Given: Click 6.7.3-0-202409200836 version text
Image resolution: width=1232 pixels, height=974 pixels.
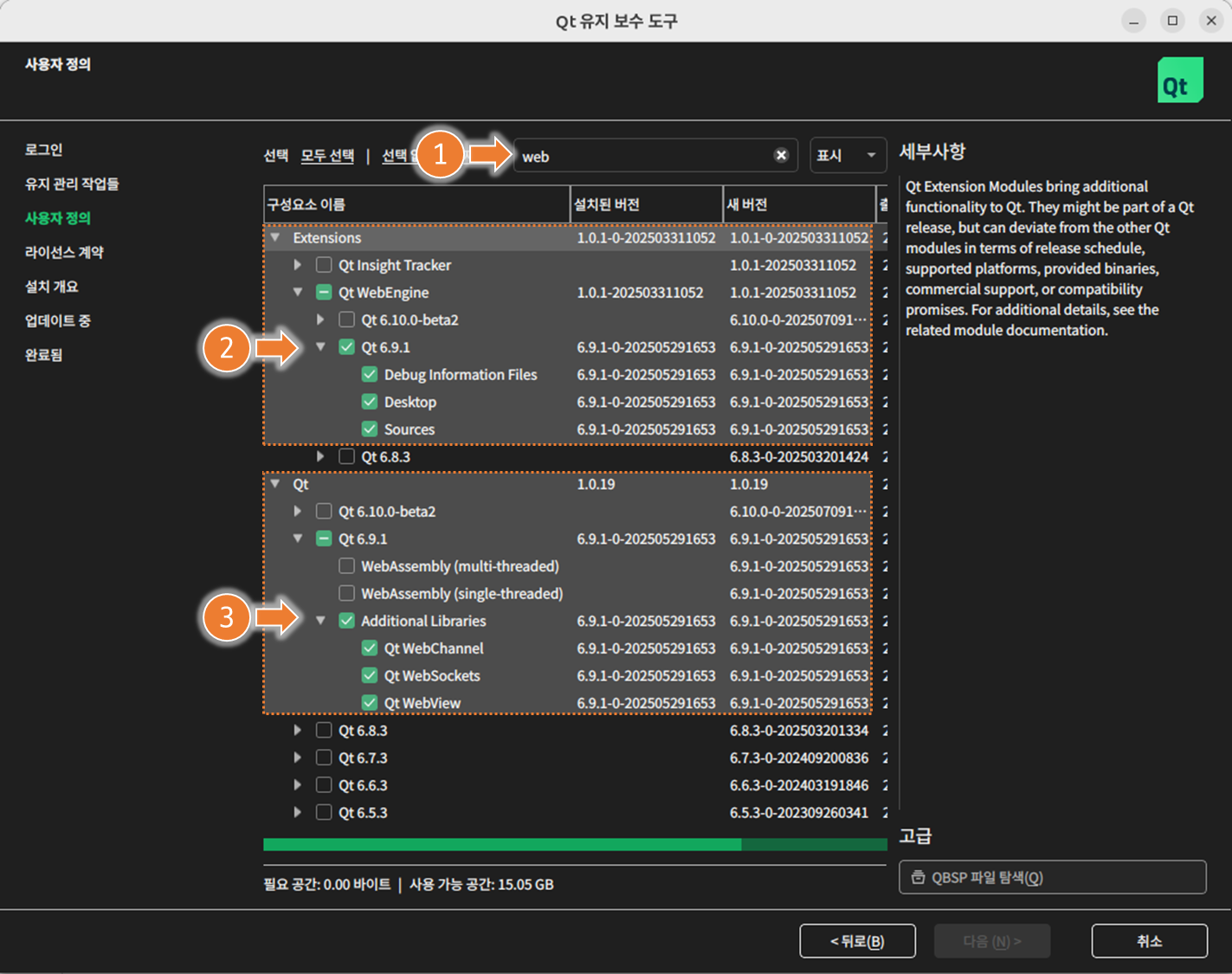Looking at the screenshot, I should (x=799, y=758).
